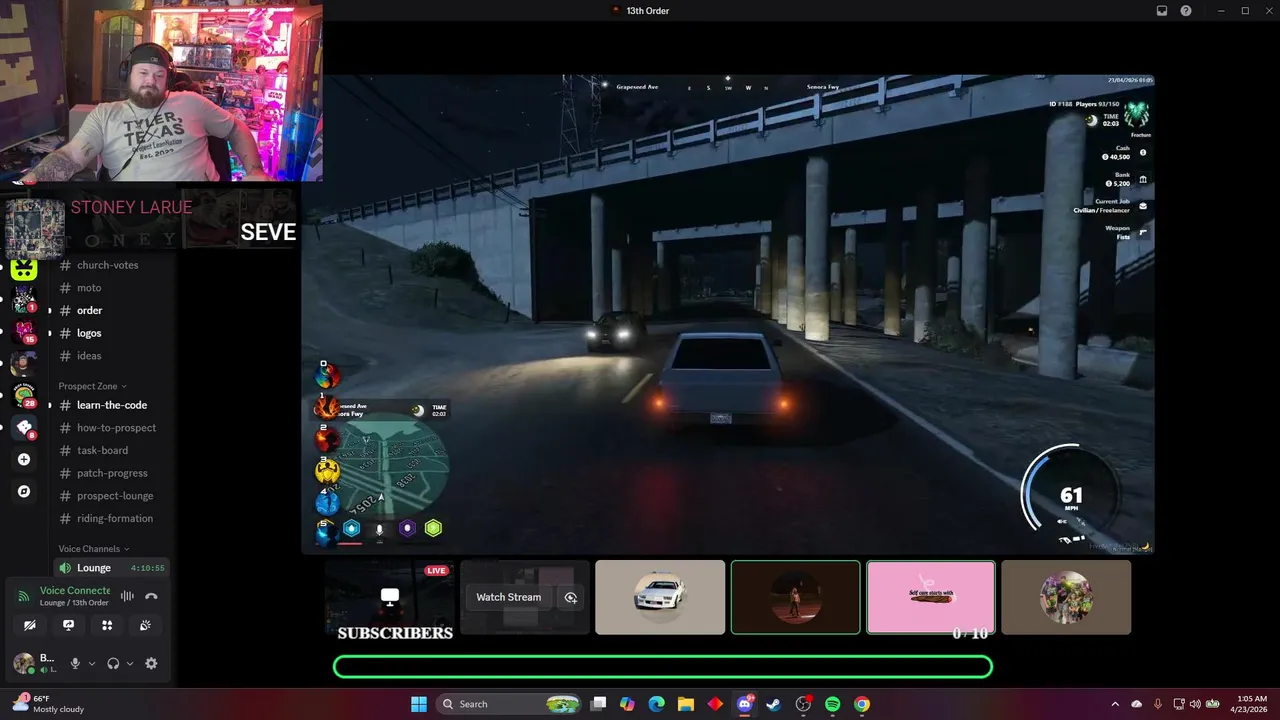Select server icon with 1 badge
1280x720 pixels.
click(24, 299)
